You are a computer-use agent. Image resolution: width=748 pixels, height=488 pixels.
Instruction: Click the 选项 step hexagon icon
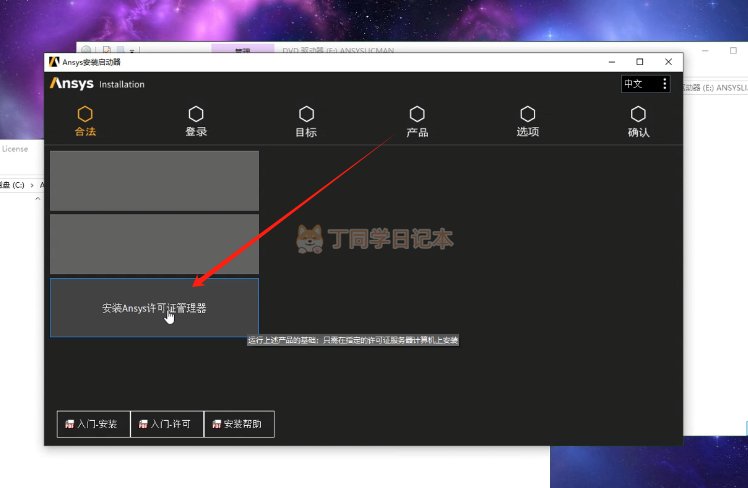[x=528, y=114]
